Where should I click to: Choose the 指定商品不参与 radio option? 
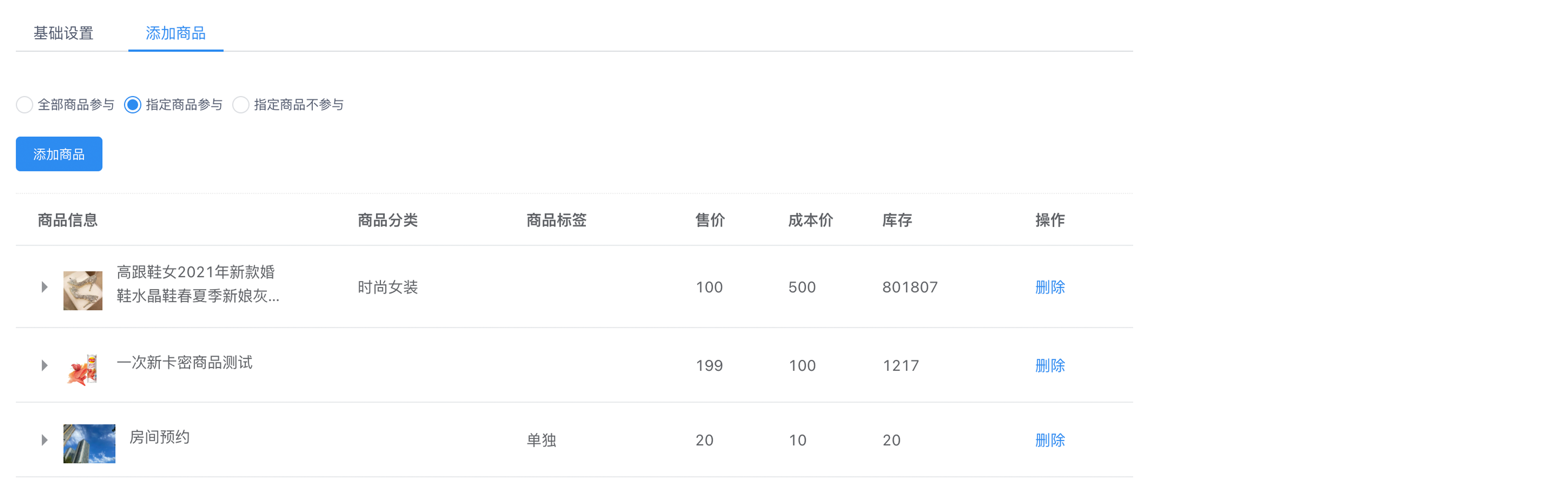pos(241,105)
